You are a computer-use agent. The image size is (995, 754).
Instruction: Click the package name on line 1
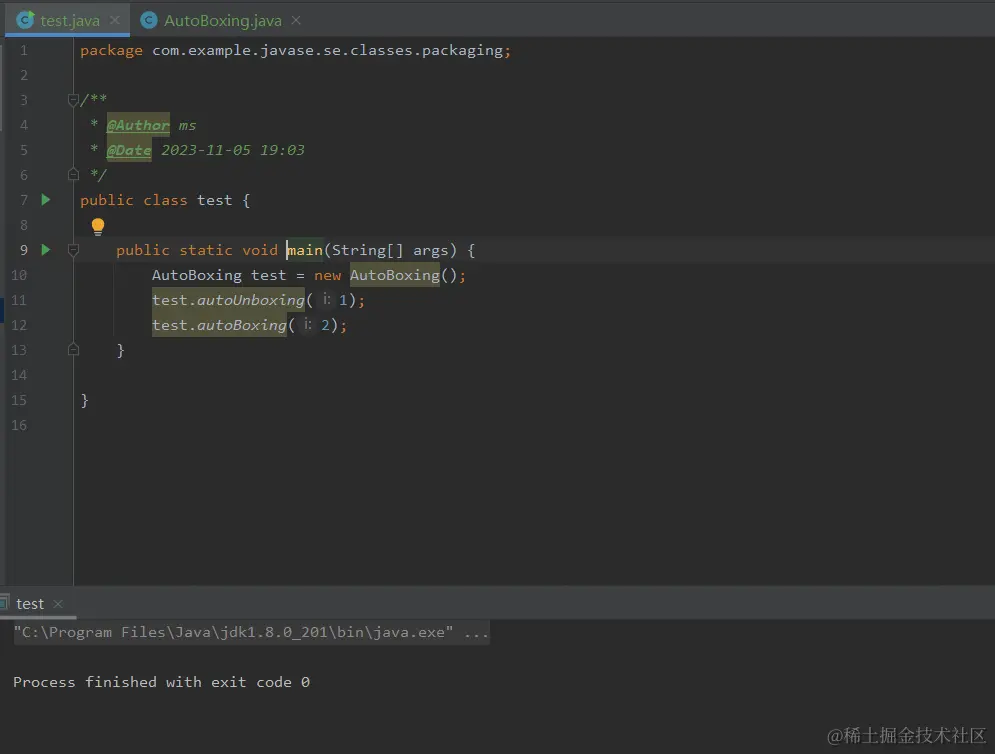pyautogui.click(x=327, y=50)
